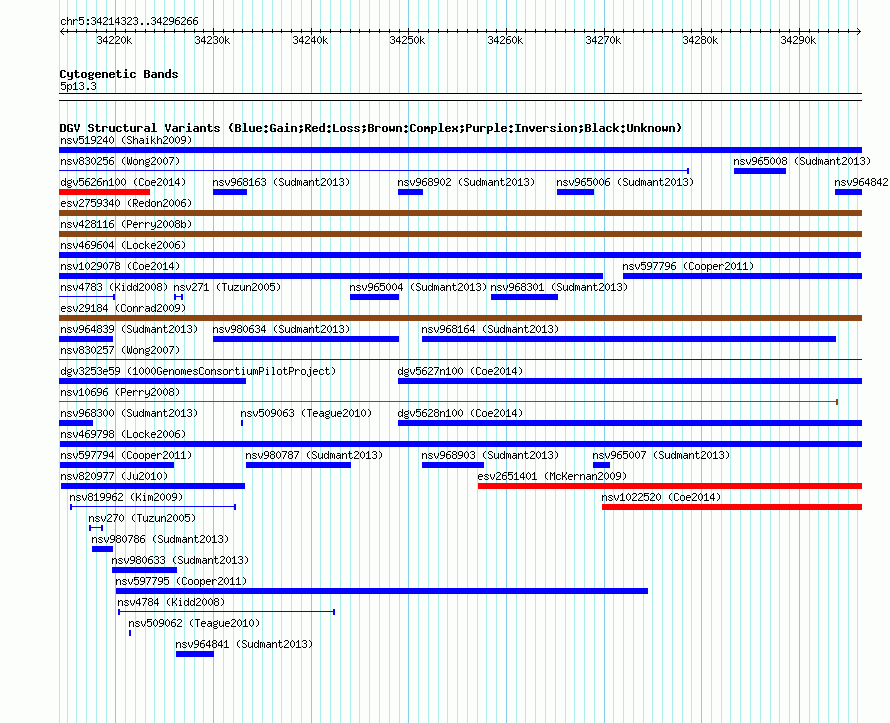Open nsv964841 (Sudmant2013) label
Screen dimensions: 890x723
point(244,644)
